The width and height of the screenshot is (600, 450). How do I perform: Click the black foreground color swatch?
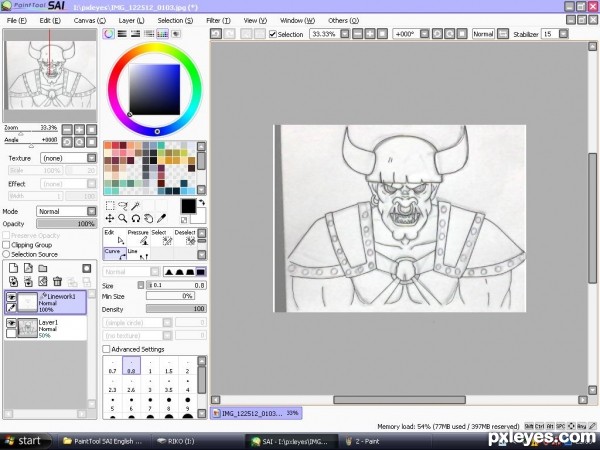coord(188,206)
